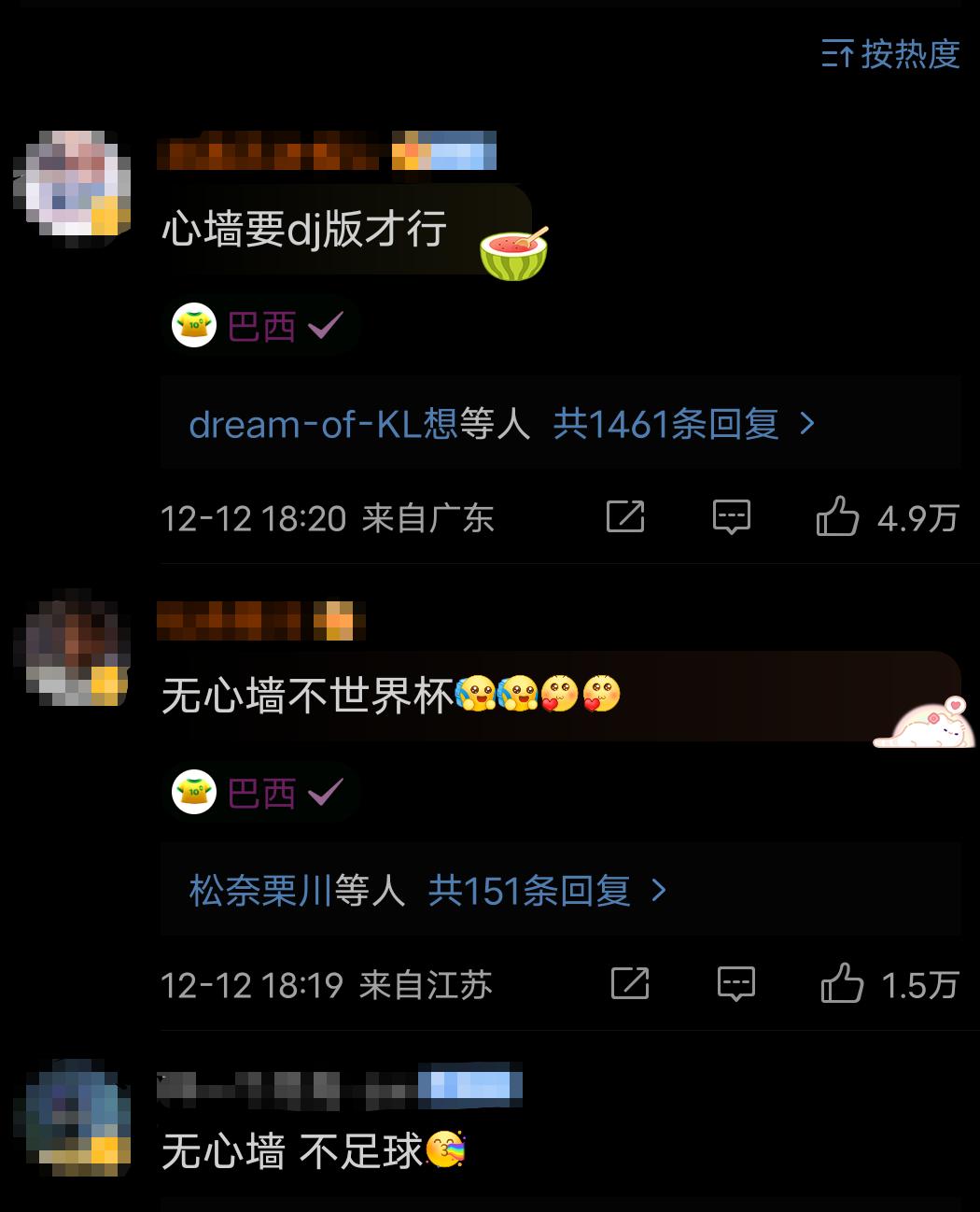Viewport: 980px width, 1212px height.
Task: Sort comments using 按热度 control
Action: point(890,54)
